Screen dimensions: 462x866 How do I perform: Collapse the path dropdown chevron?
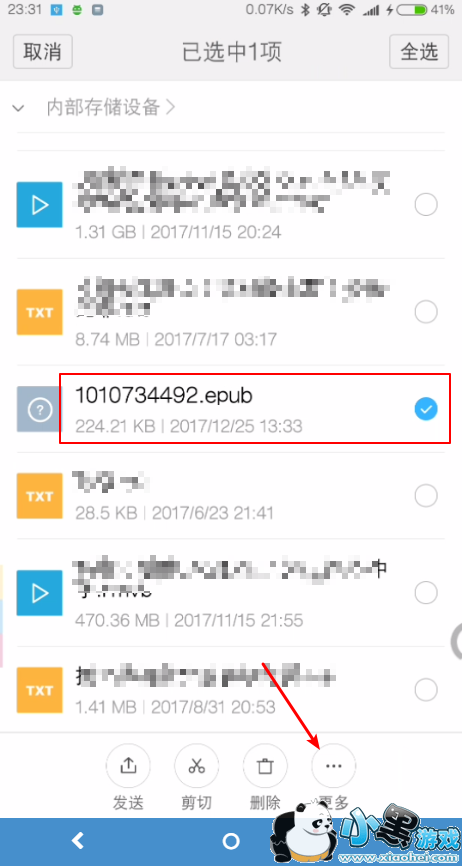[x=18, y=108]
